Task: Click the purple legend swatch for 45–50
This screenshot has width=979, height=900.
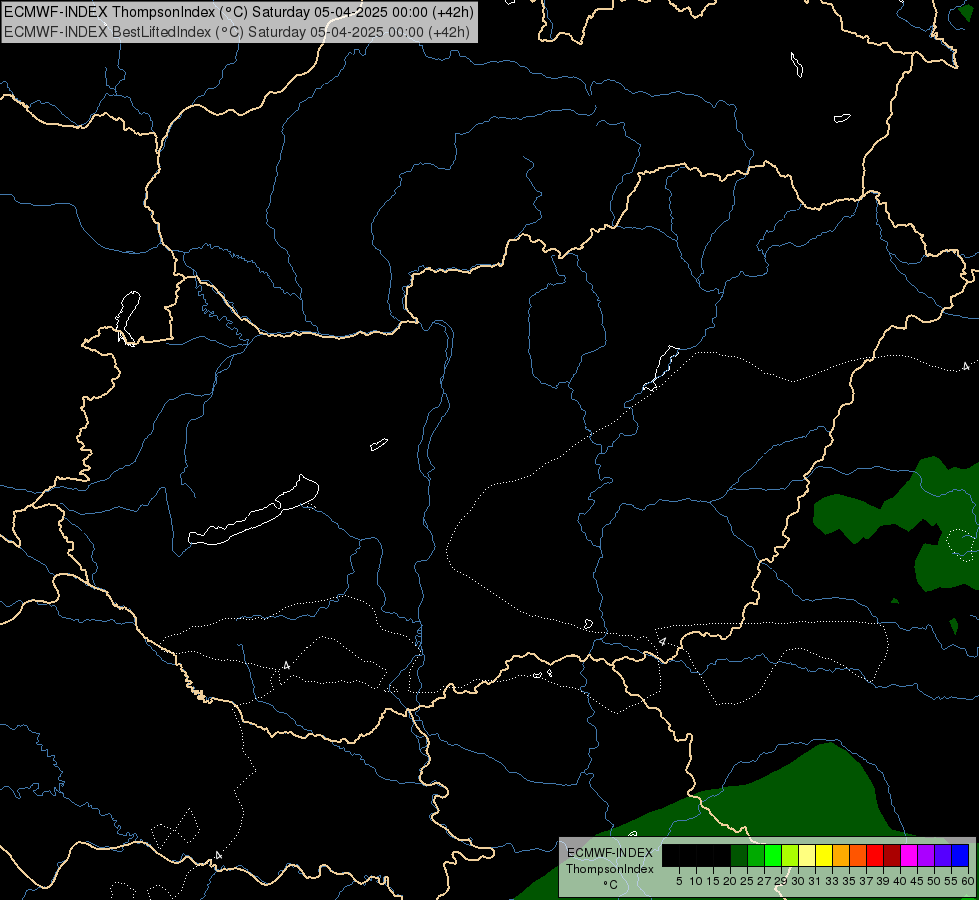Action: pyautogui.click(x=926, y=855)
